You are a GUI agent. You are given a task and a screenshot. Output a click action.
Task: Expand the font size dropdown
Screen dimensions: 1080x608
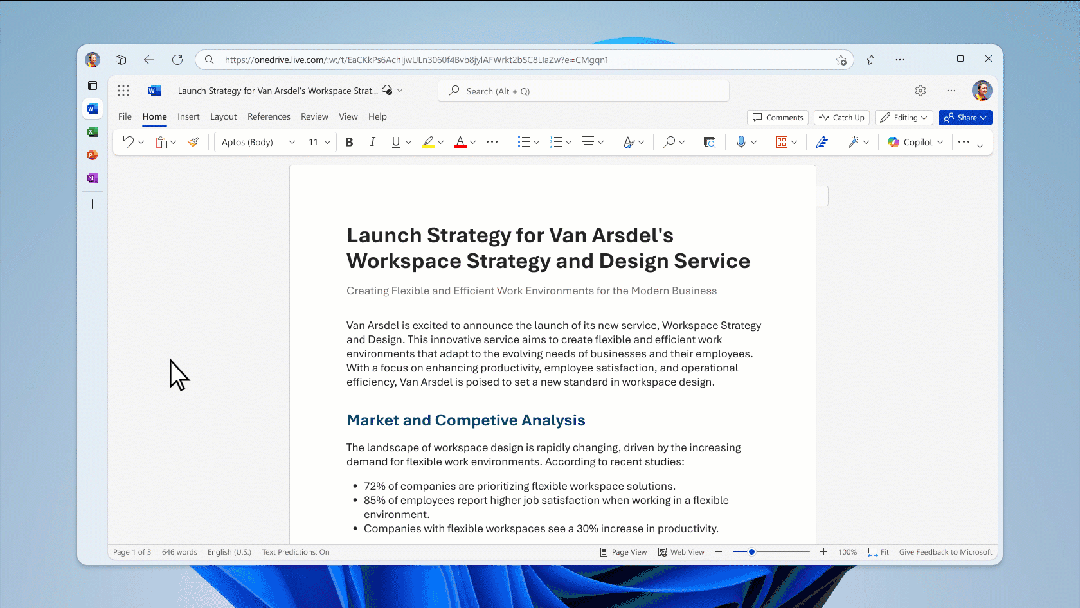[318, 142]
